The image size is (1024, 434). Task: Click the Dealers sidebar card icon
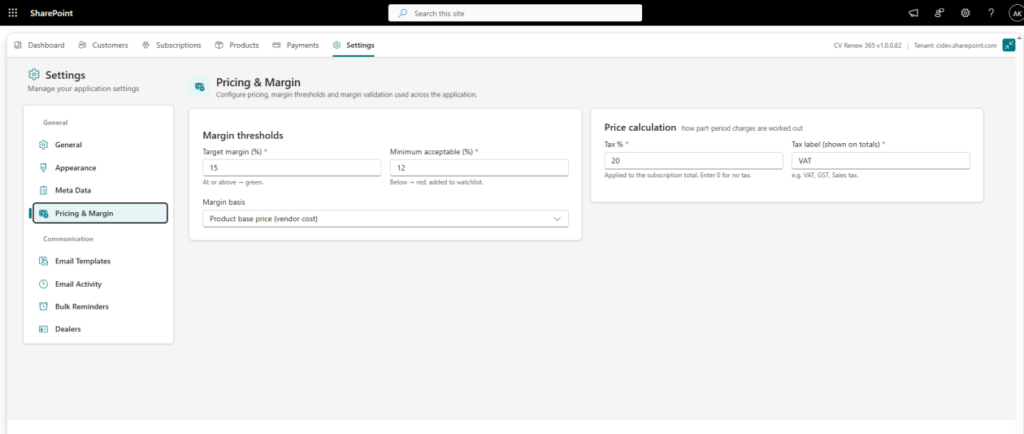tap(43, 330)
